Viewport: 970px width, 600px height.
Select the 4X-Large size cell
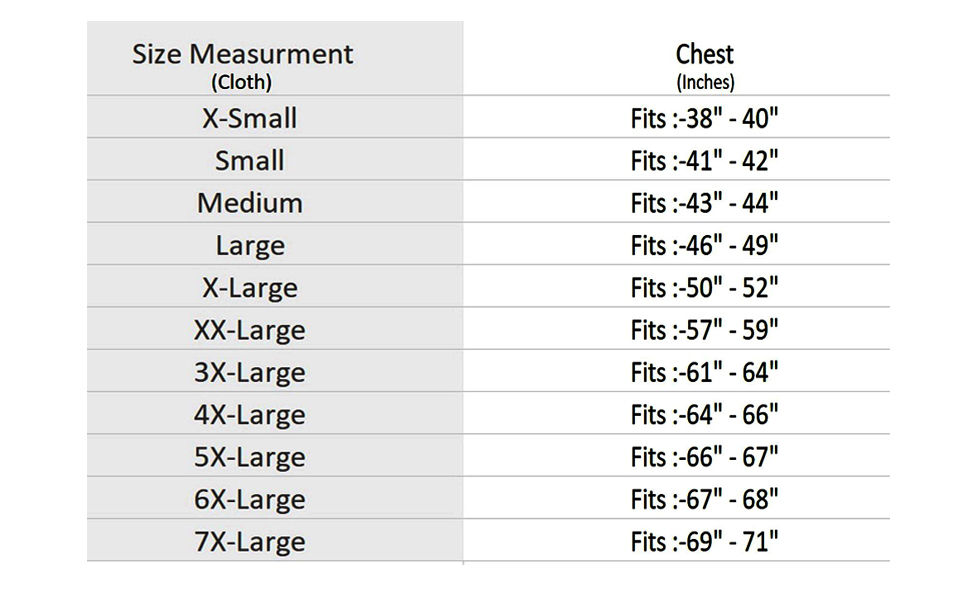(x=250, y=415)
